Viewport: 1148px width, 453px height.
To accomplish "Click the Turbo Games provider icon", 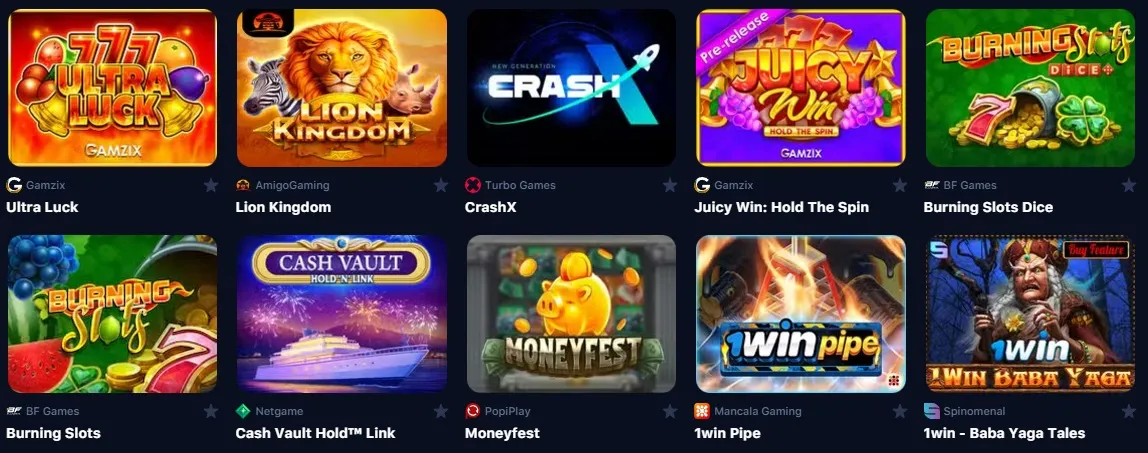I will coord(473,185).
